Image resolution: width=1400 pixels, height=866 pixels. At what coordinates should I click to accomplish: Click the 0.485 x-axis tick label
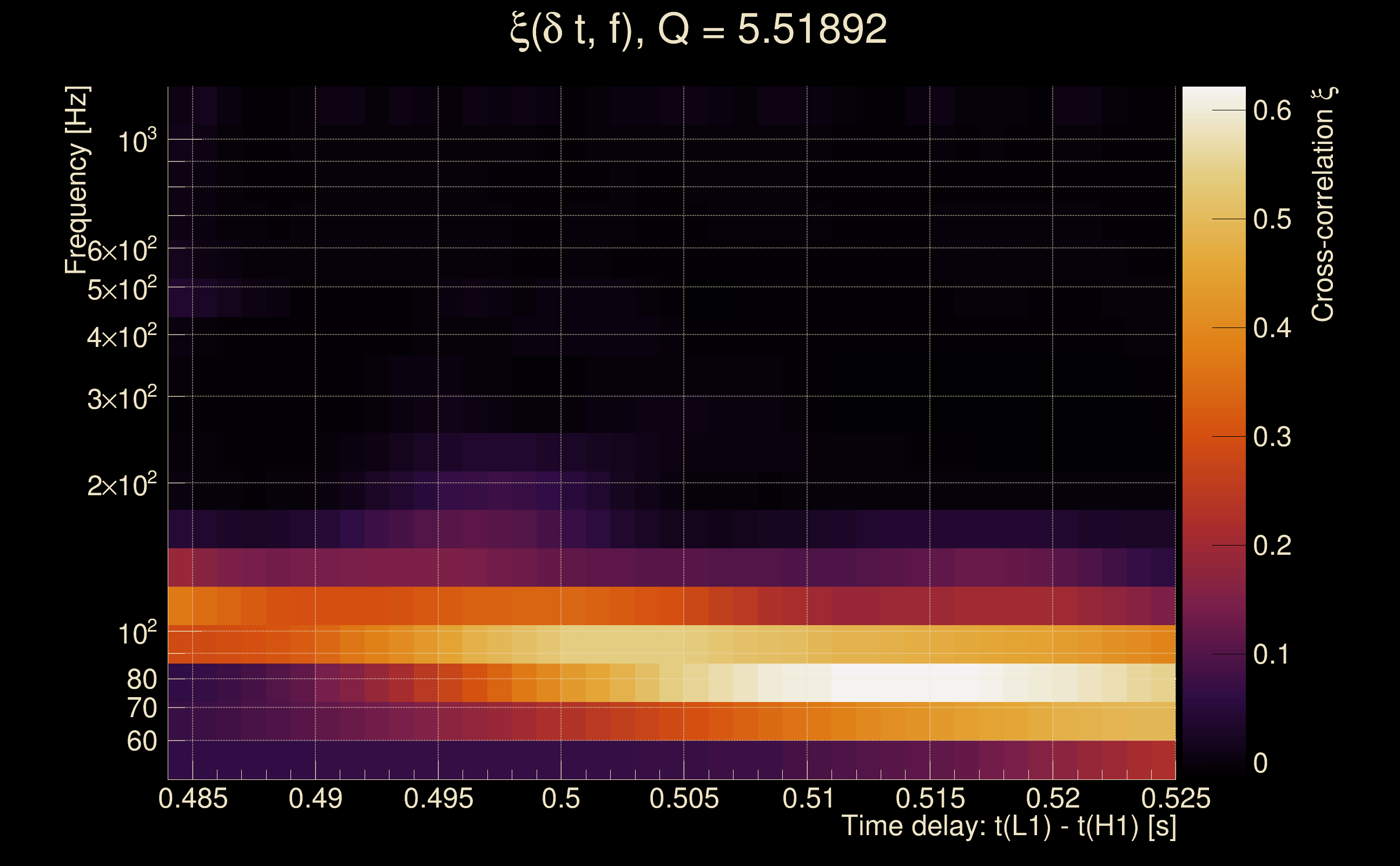pyautogui.click(x=193, y=798)
